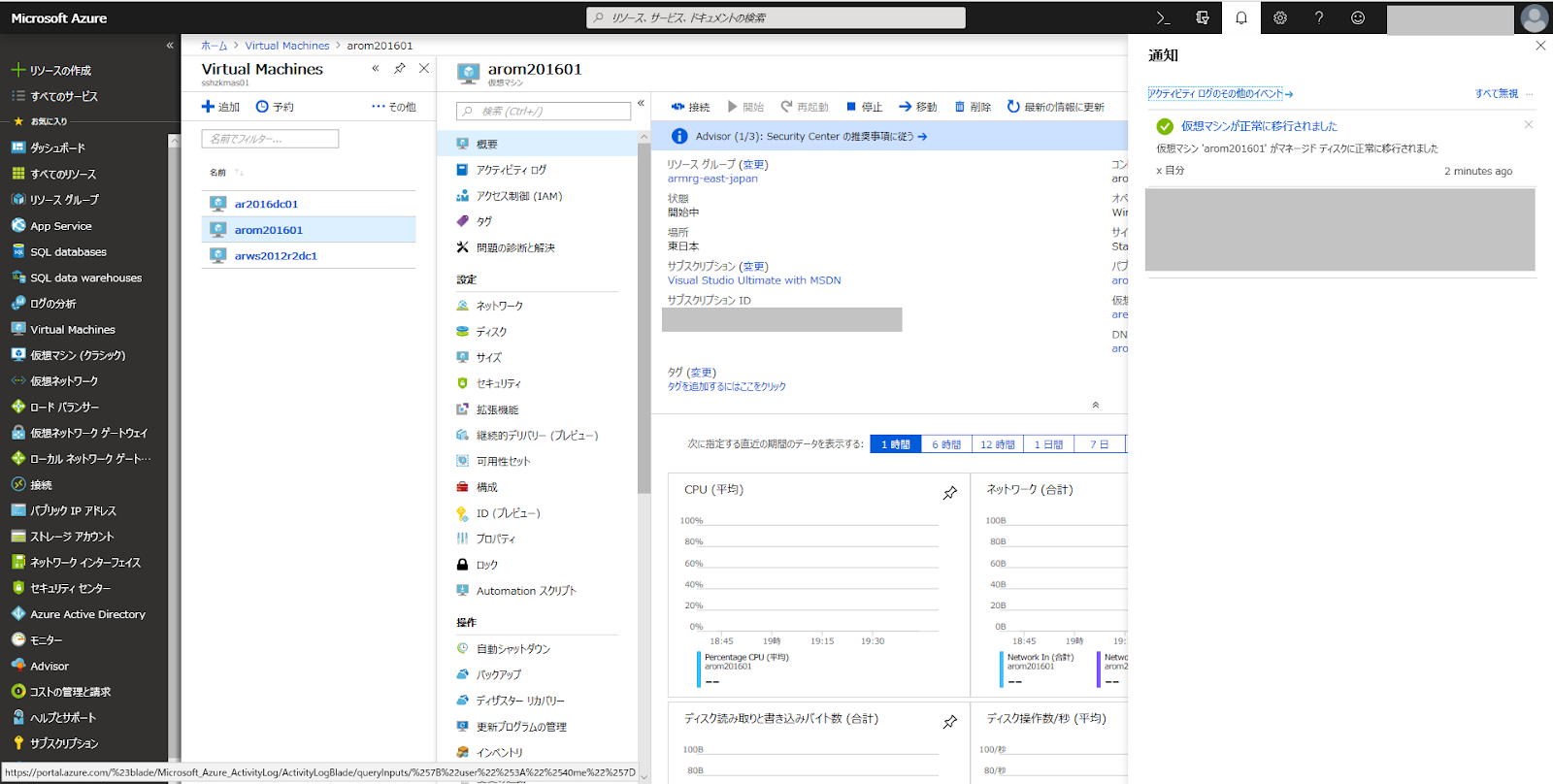The width and height of the screenshot is (1553, 784).
Task: Select the 1 時間 time range
Action: tap(895, 444)
